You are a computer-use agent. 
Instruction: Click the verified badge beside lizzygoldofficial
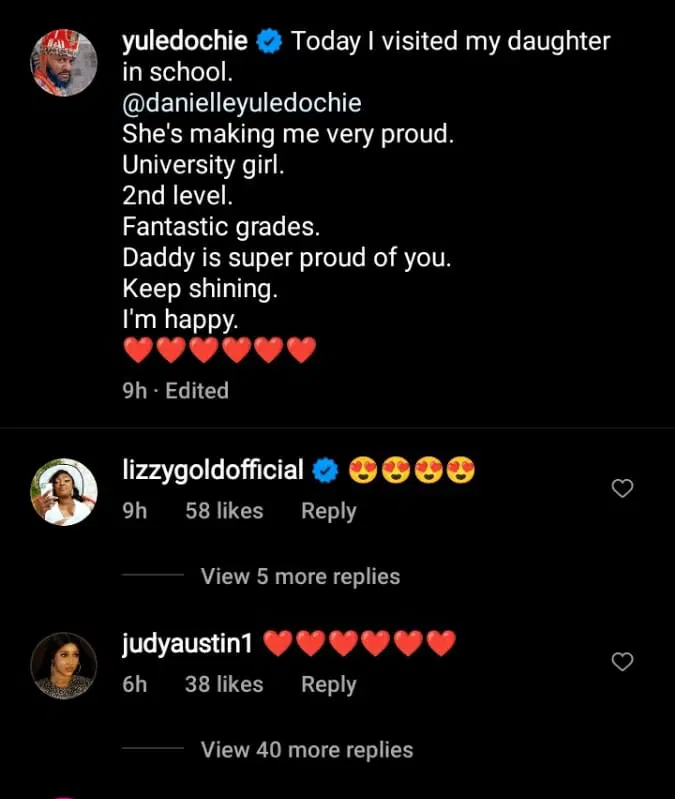(327, 470)
